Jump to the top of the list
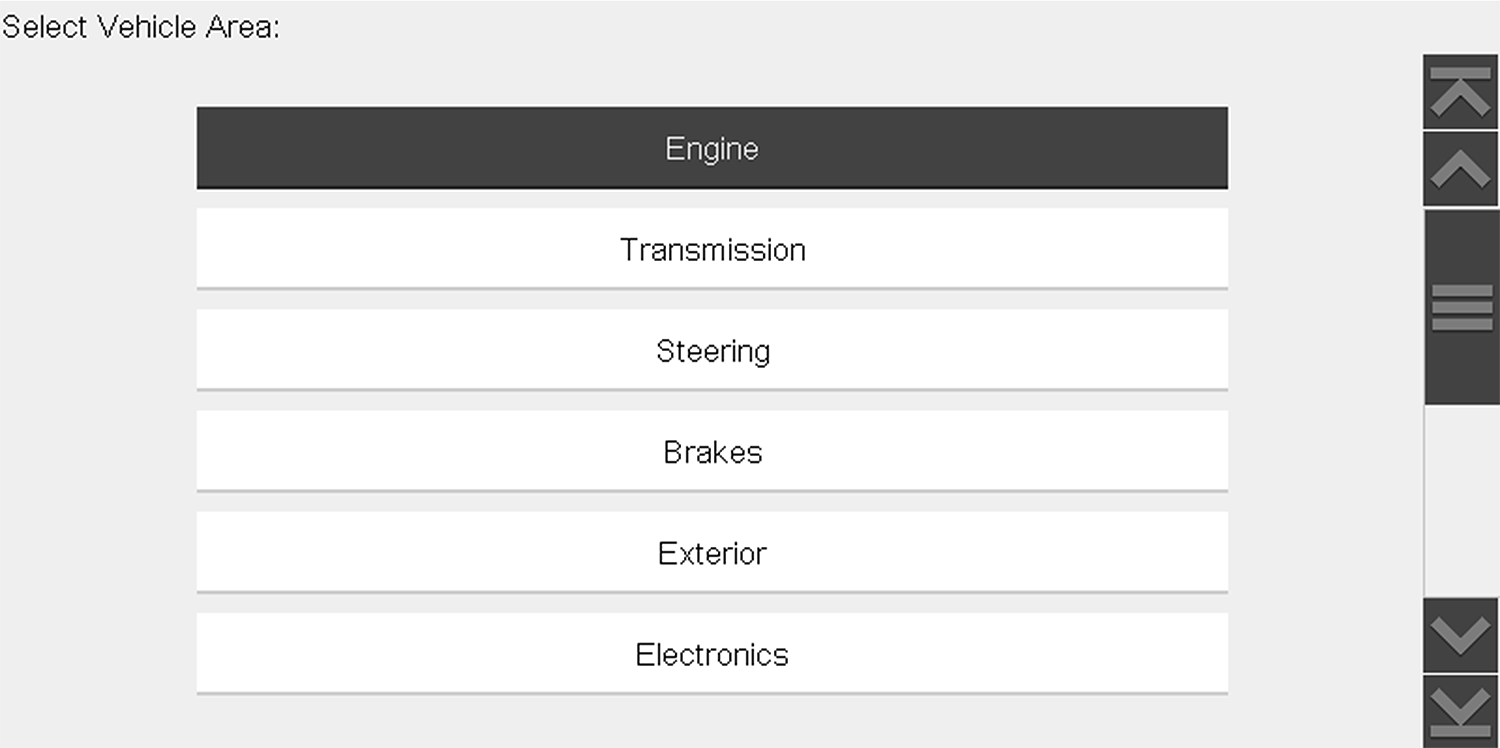This screenshot has width=1500, height=748. click(1461, 92)
